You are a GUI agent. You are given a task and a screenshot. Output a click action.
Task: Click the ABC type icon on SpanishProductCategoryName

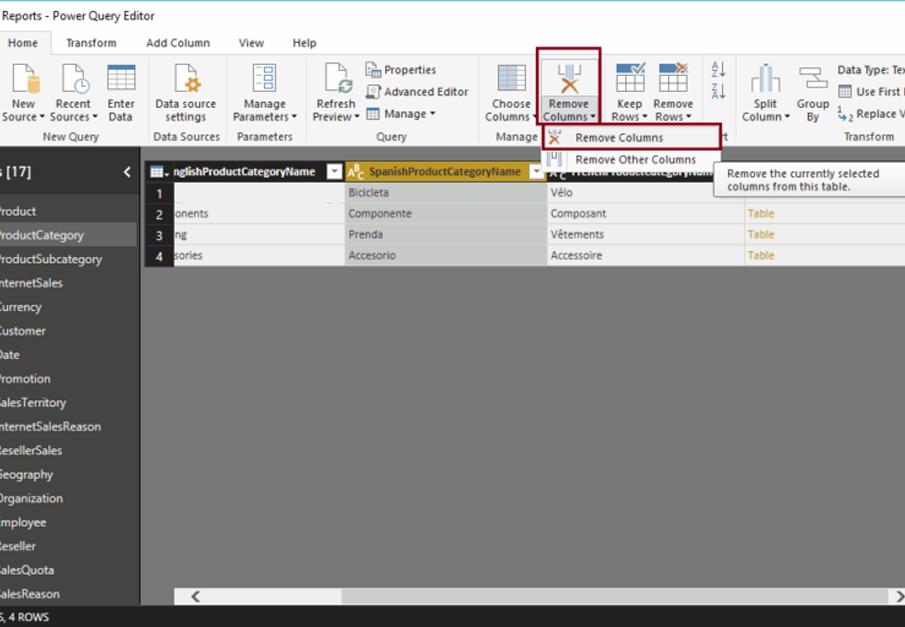point(355,172)
